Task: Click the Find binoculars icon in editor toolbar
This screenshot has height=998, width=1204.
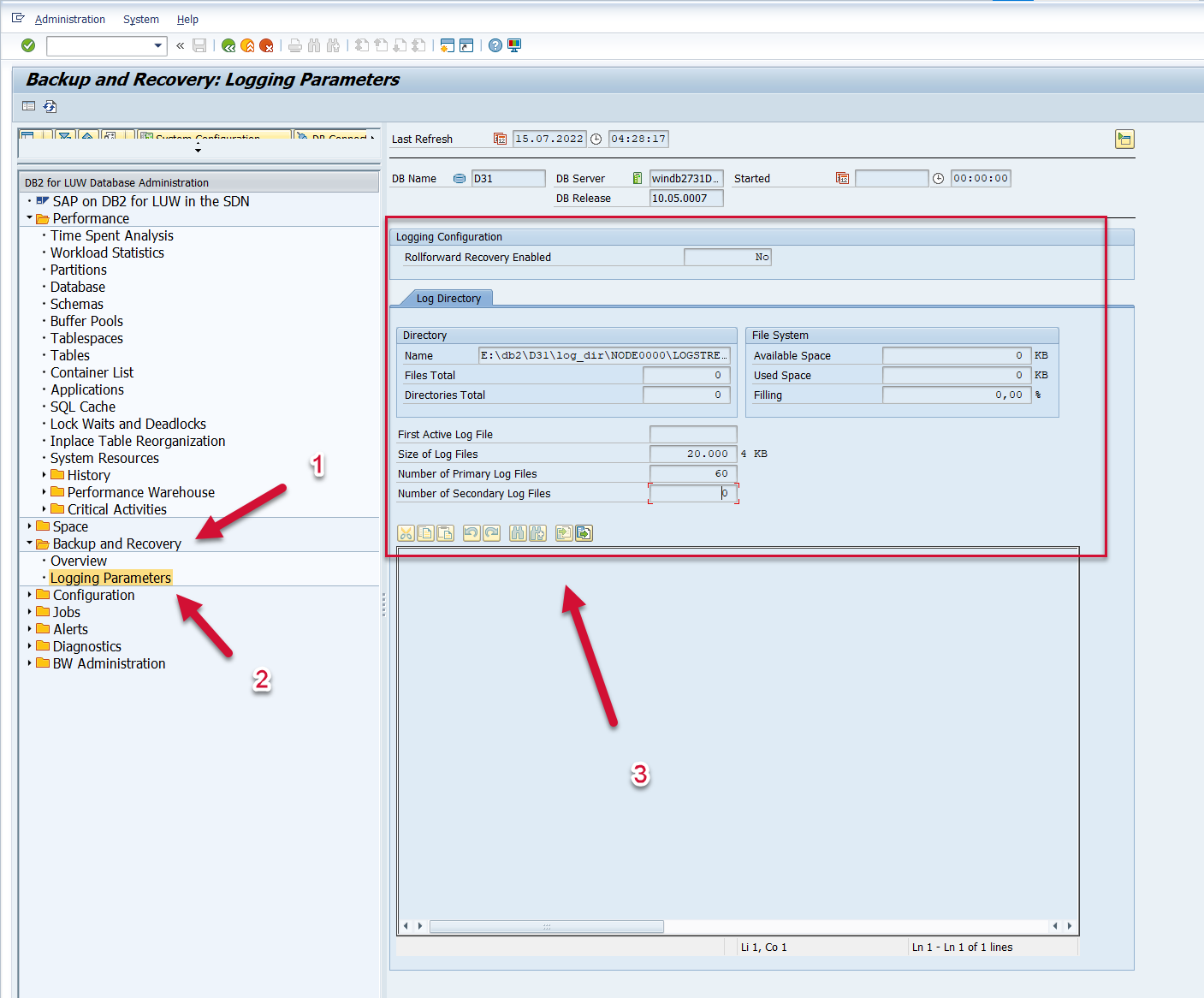Action: [517, 533]
